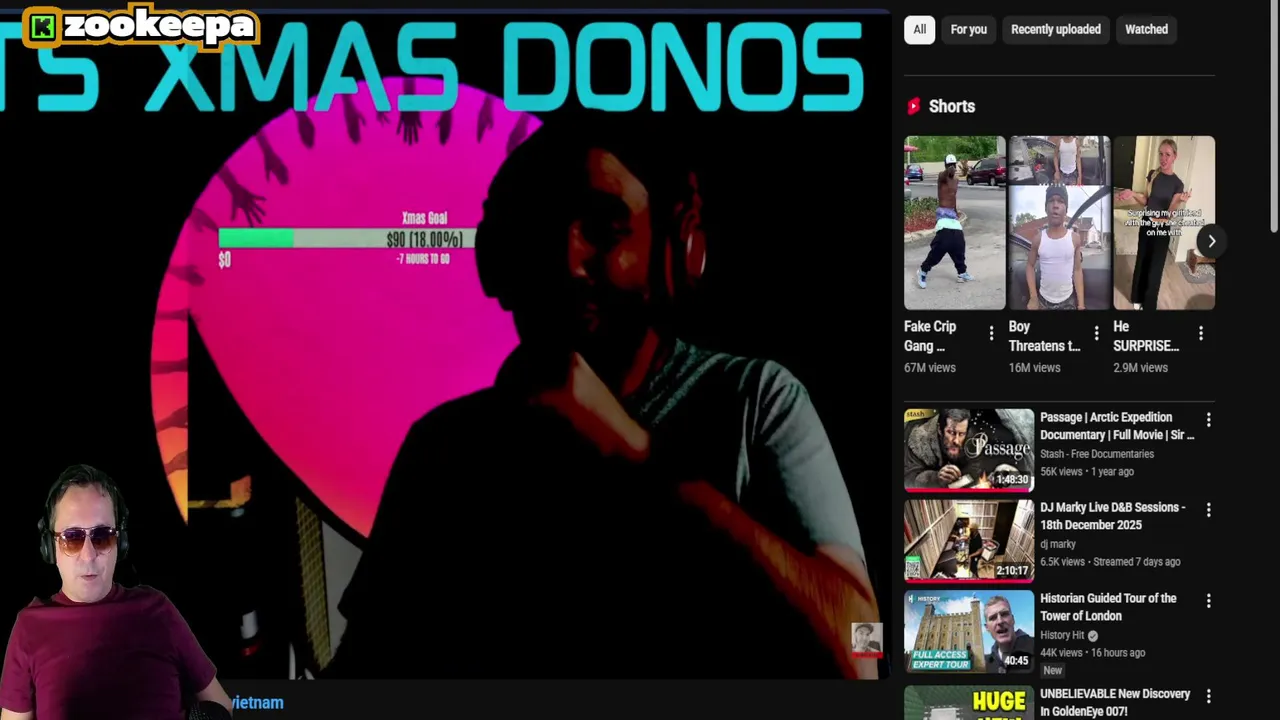Select the Watched filter chip
Image resolution: width=1280 pixels, height=720 pixels.
[1146, 29]
